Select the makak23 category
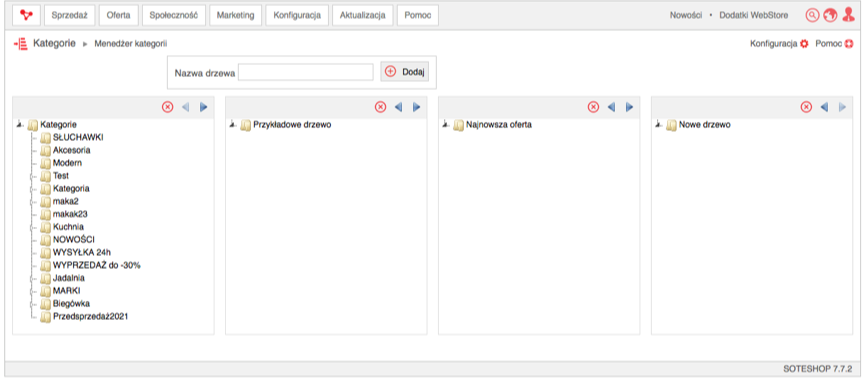 point(70,214)
